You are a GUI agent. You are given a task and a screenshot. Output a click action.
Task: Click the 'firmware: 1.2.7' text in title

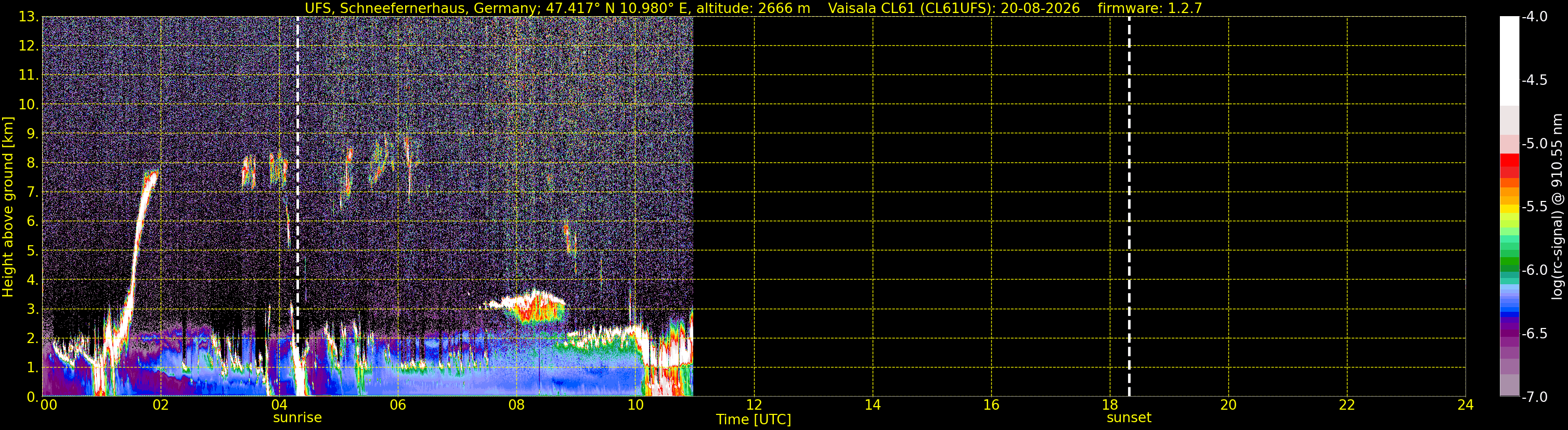tap(1150, 8)
